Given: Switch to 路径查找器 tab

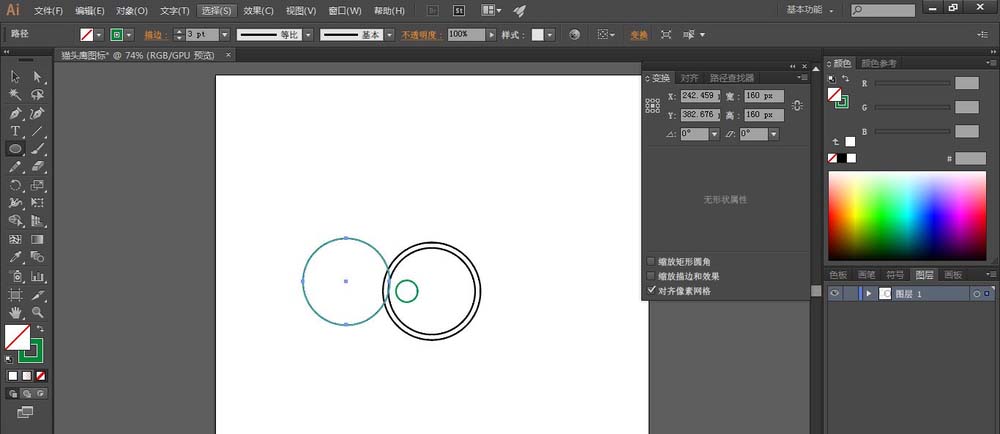Looking at the screenshot, I should coord(732,78).
